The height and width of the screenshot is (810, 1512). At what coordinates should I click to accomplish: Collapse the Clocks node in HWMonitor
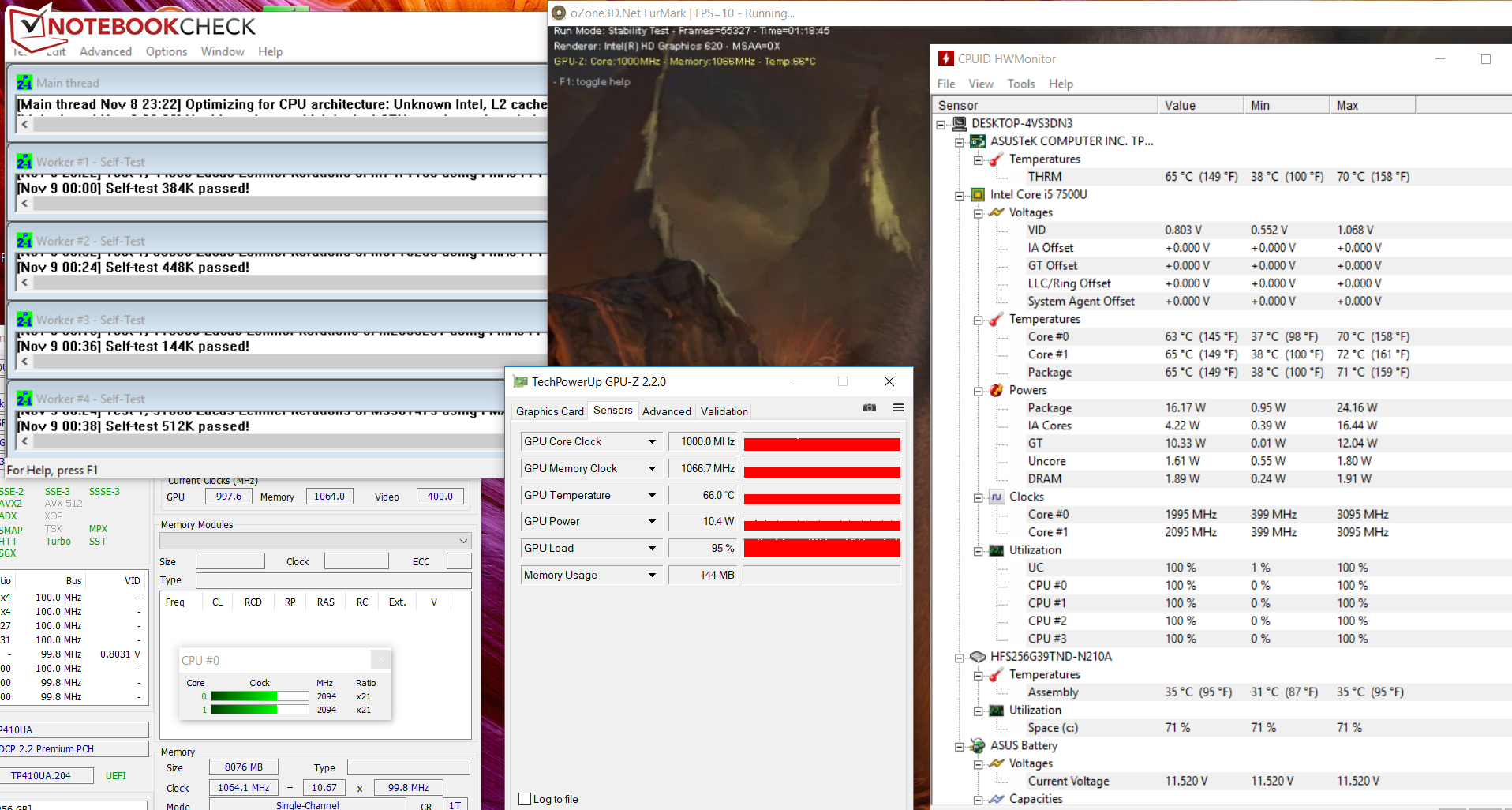978,497
